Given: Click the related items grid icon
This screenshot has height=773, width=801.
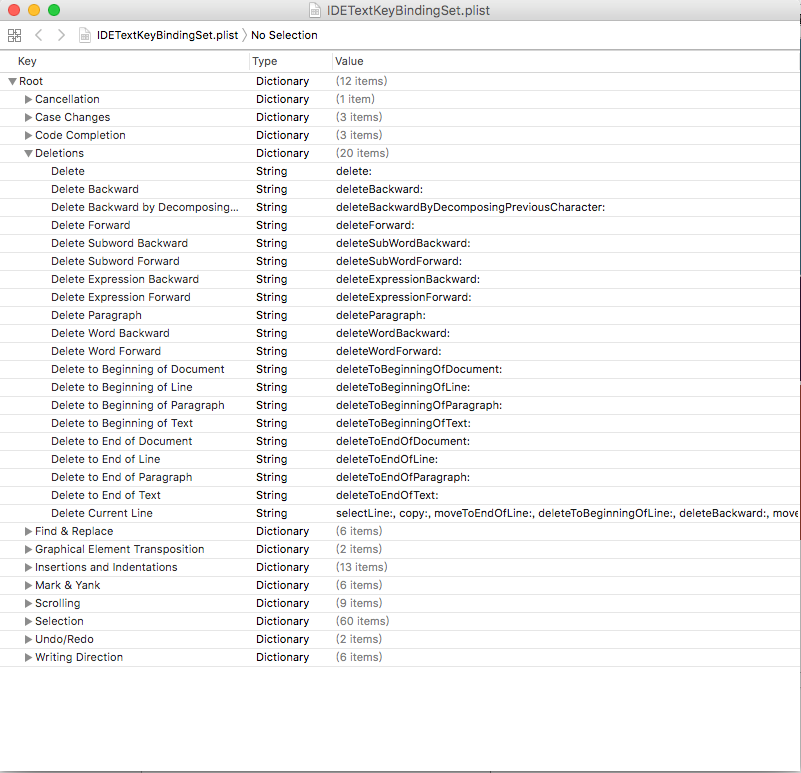Looking at the screenshot, I should click(14, 34).
